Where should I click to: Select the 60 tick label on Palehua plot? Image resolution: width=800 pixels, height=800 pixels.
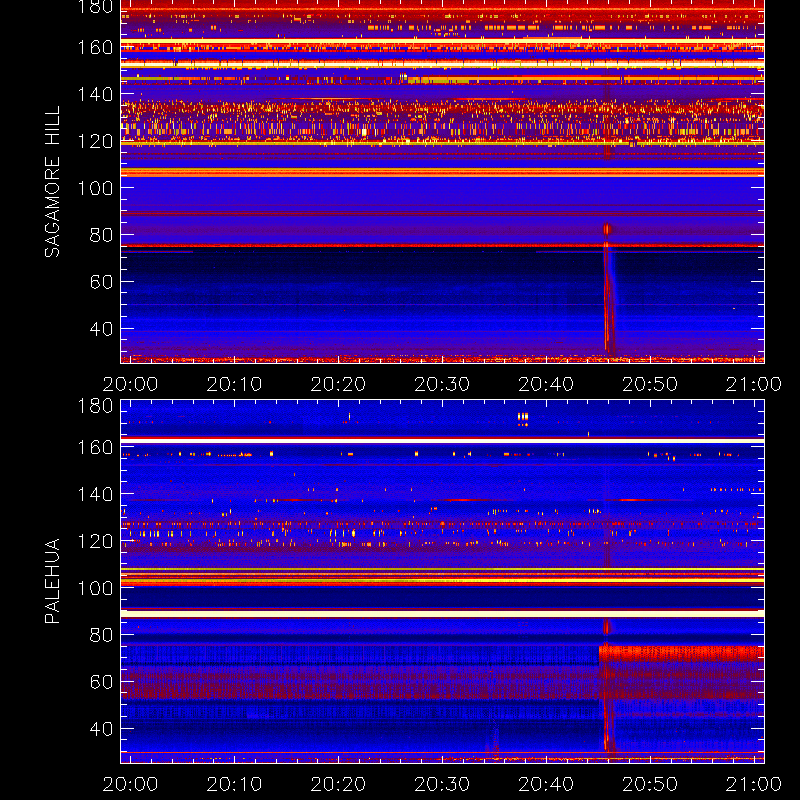101,682
